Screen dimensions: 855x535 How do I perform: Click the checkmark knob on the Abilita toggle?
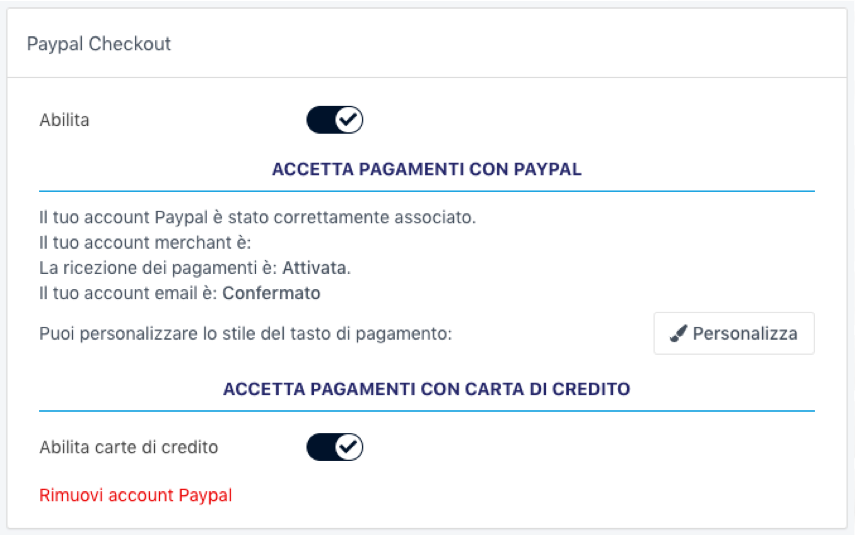click(348, 121)
